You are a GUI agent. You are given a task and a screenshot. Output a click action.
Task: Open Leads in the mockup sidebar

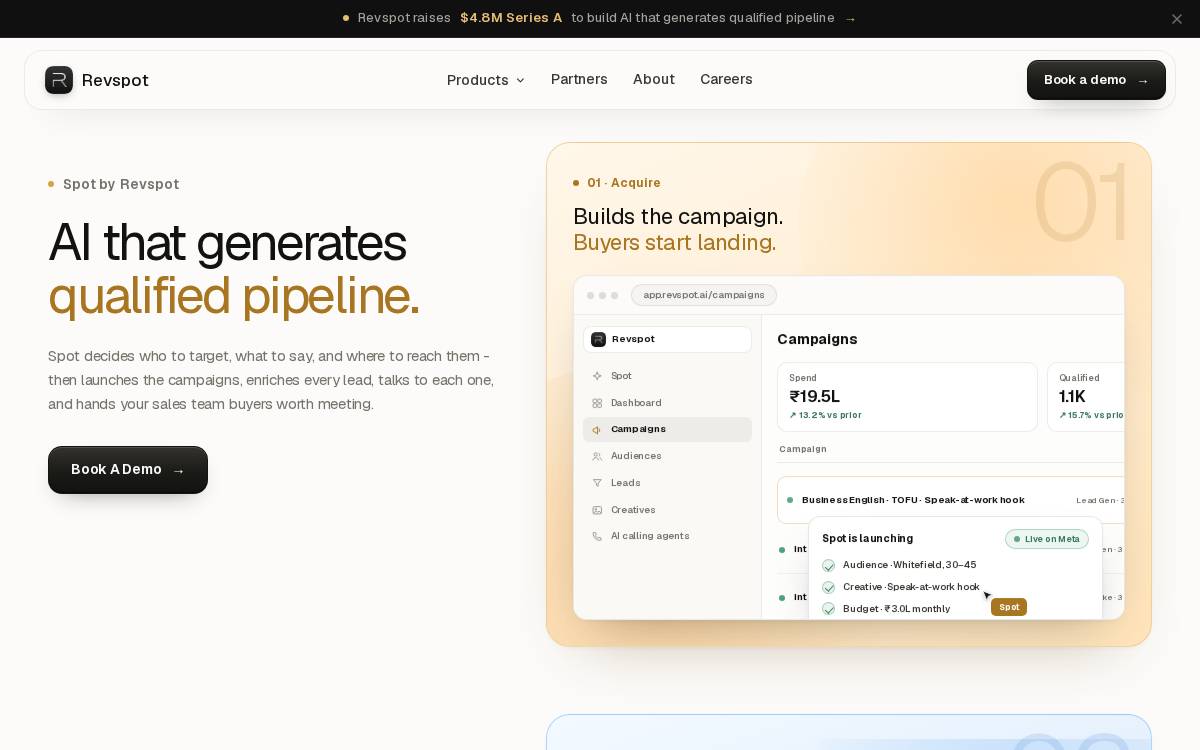pos(667,483)
